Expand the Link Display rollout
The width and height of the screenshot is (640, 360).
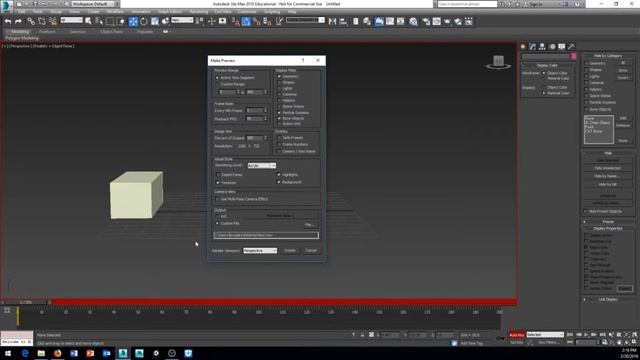[x=608, y=300]
